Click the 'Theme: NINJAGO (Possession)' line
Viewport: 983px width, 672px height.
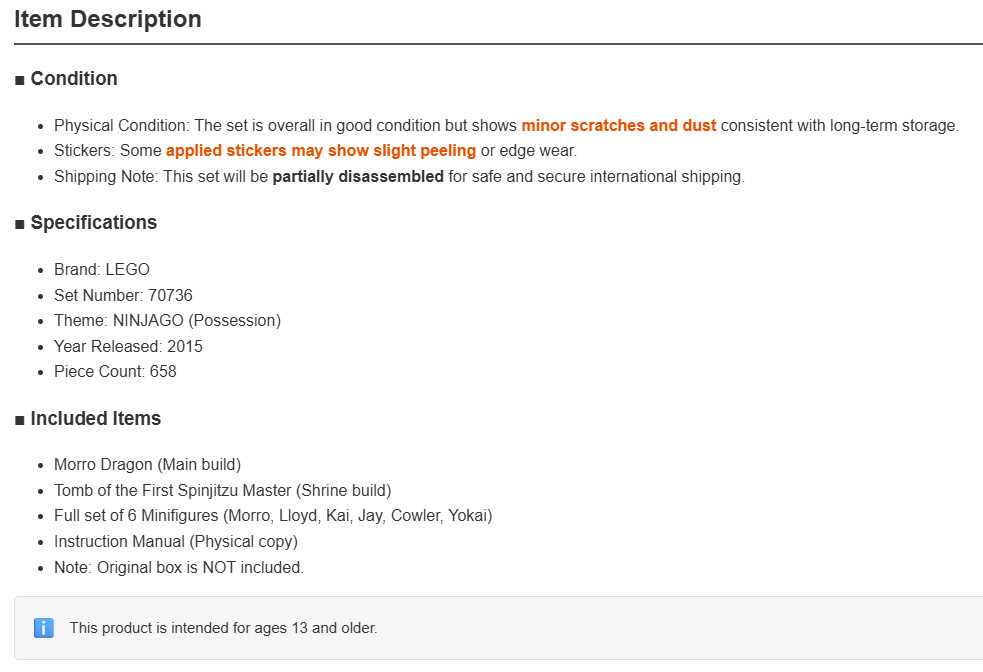[x=167, y=320]
